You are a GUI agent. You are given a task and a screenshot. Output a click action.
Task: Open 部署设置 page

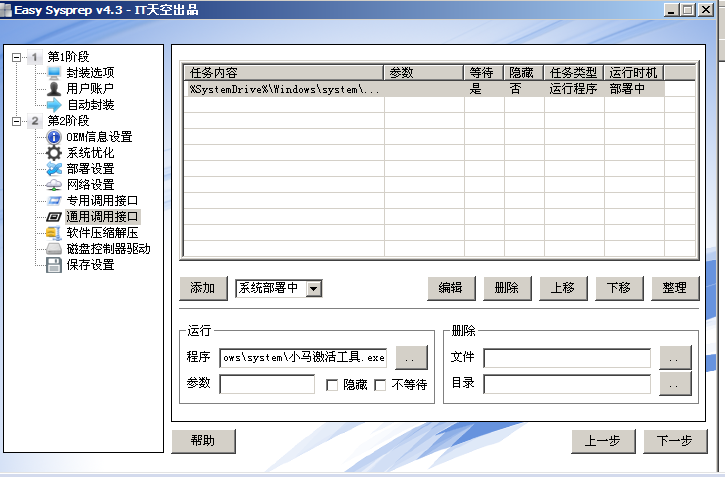coord(90,169)
